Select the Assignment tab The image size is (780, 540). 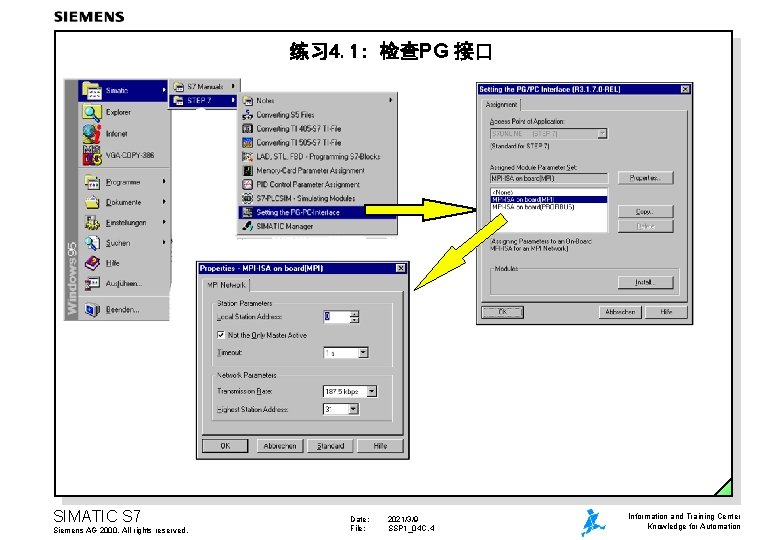[x=501, y=104]
